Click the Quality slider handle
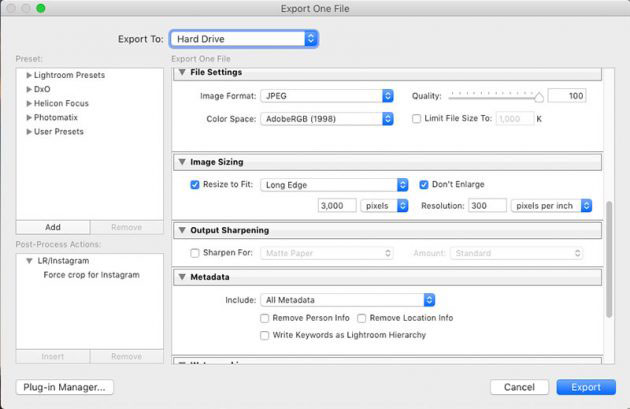 click(x=539, y=97)
